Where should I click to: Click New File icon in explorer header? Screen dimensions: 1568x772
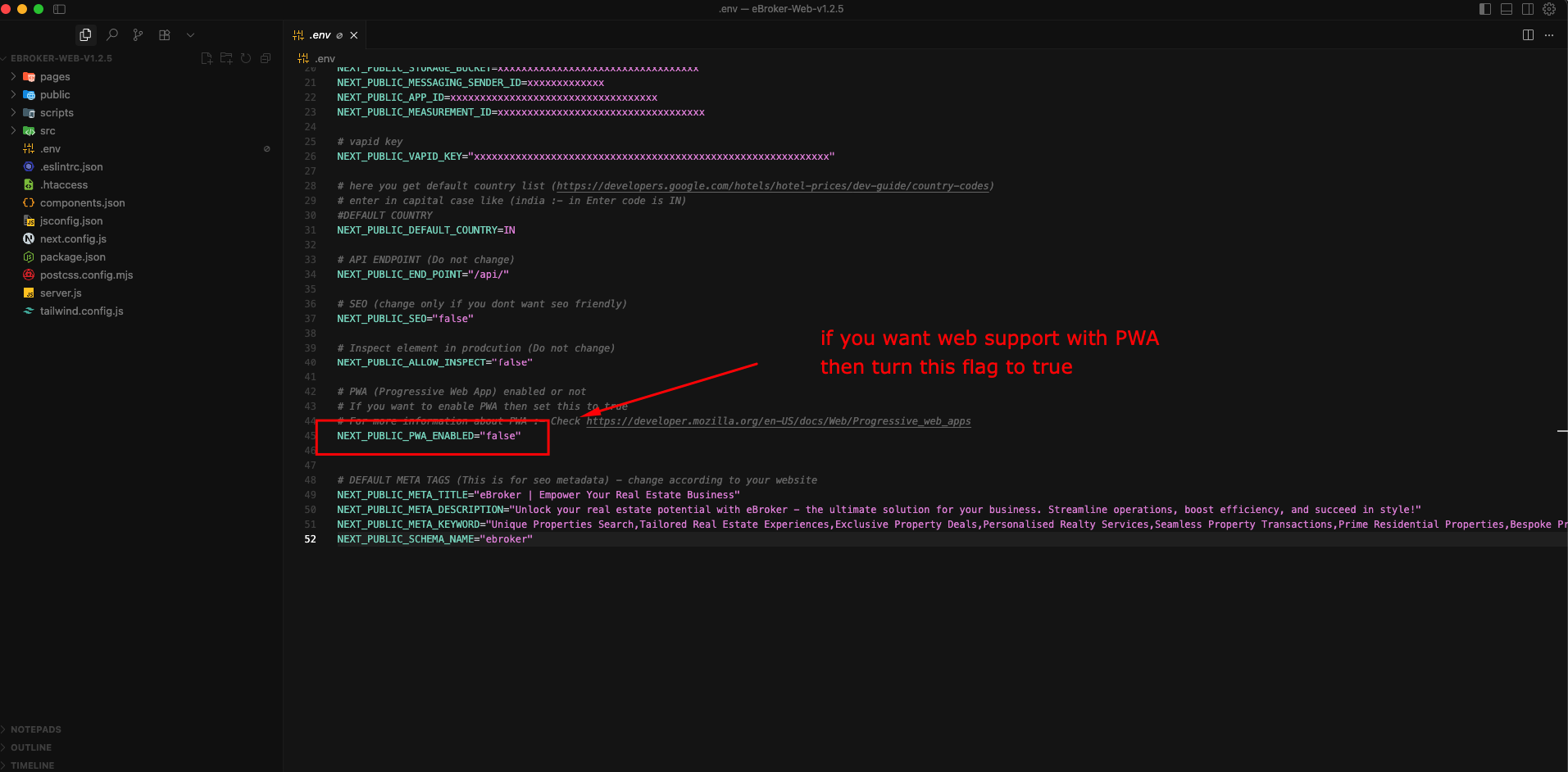(x=207, y=58)
